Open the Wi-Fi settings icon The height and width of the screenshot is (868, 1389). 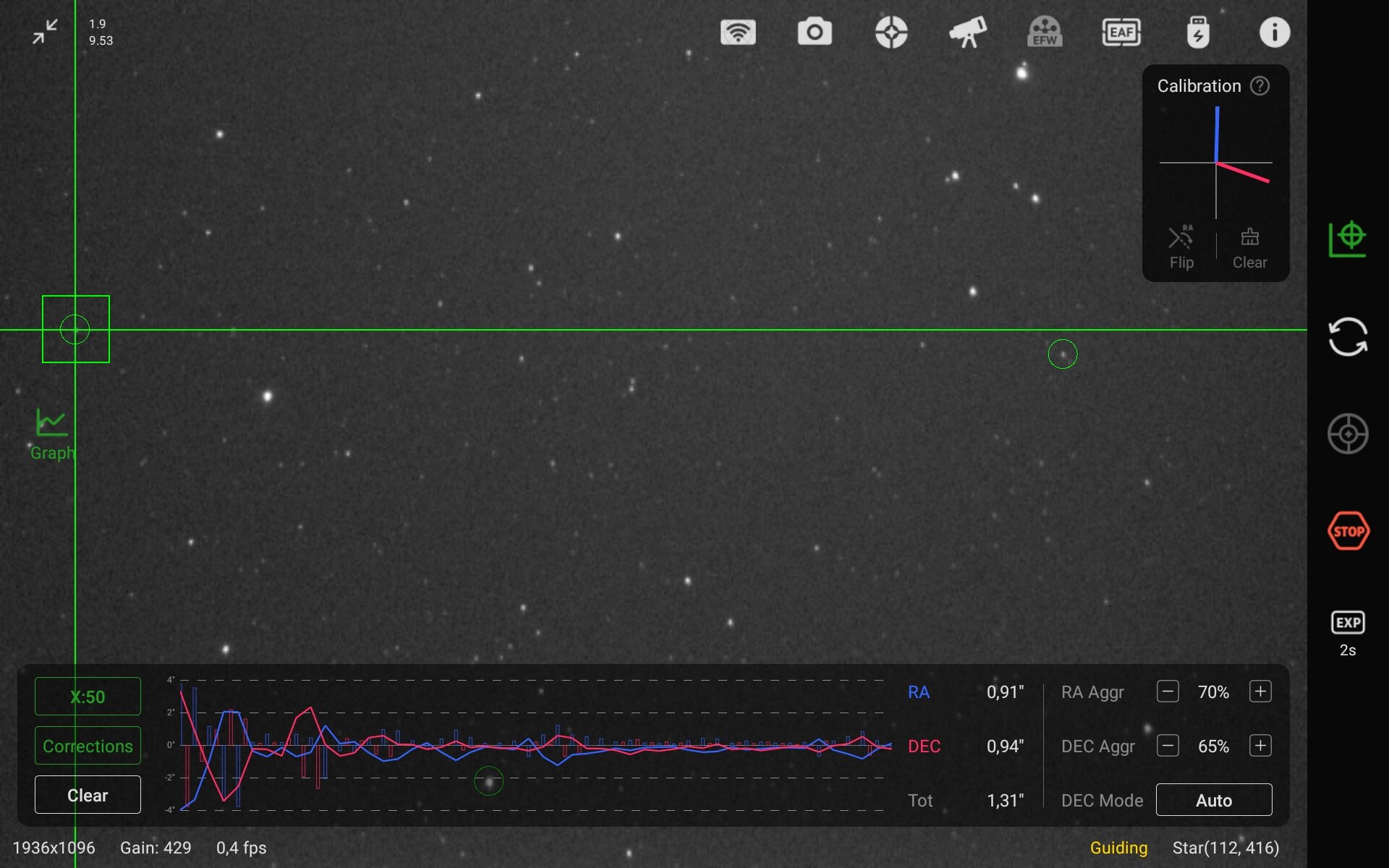pos(738,33)
